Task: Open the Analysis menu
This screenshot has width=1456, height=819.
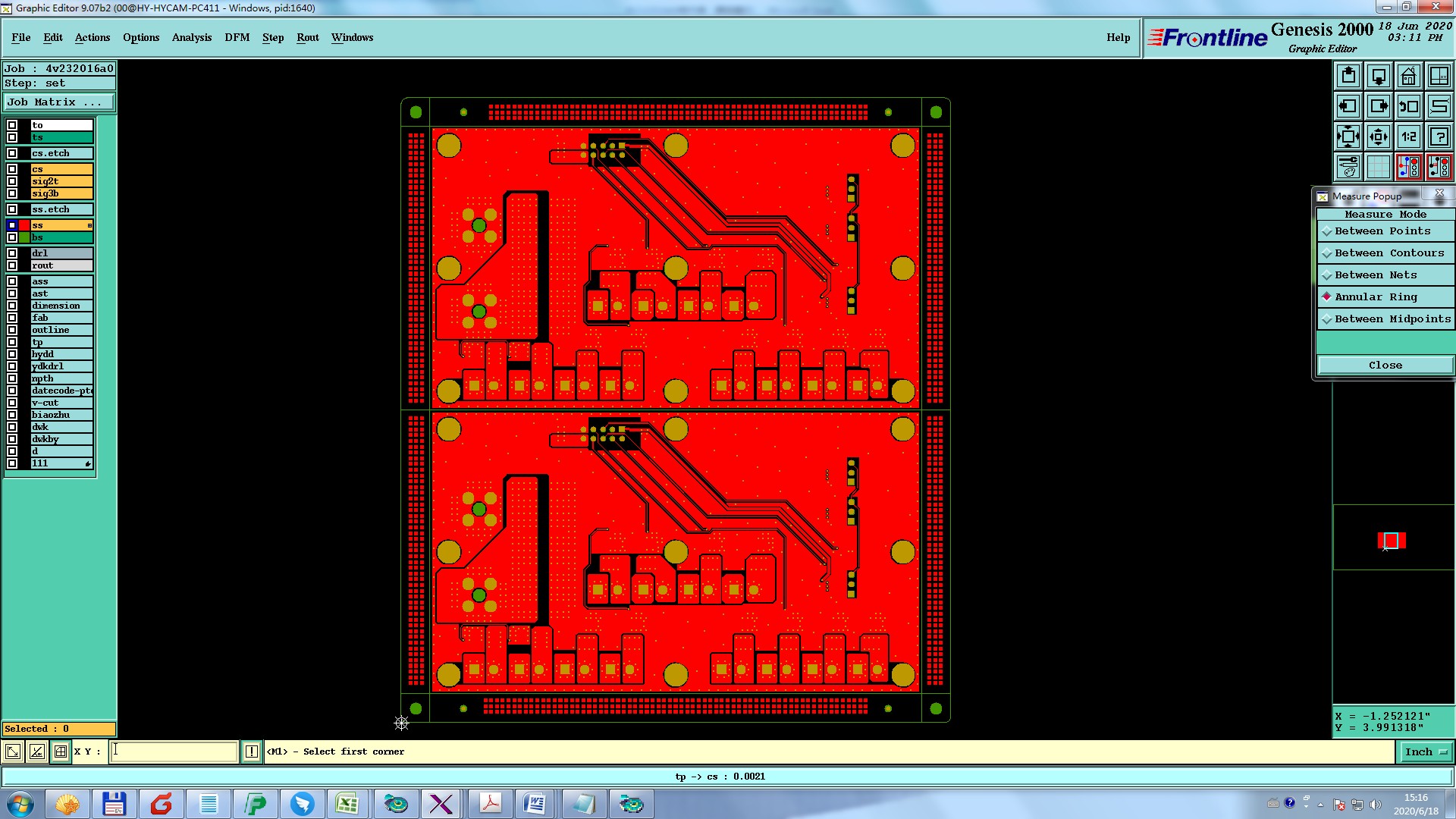Action: (191, 37)
